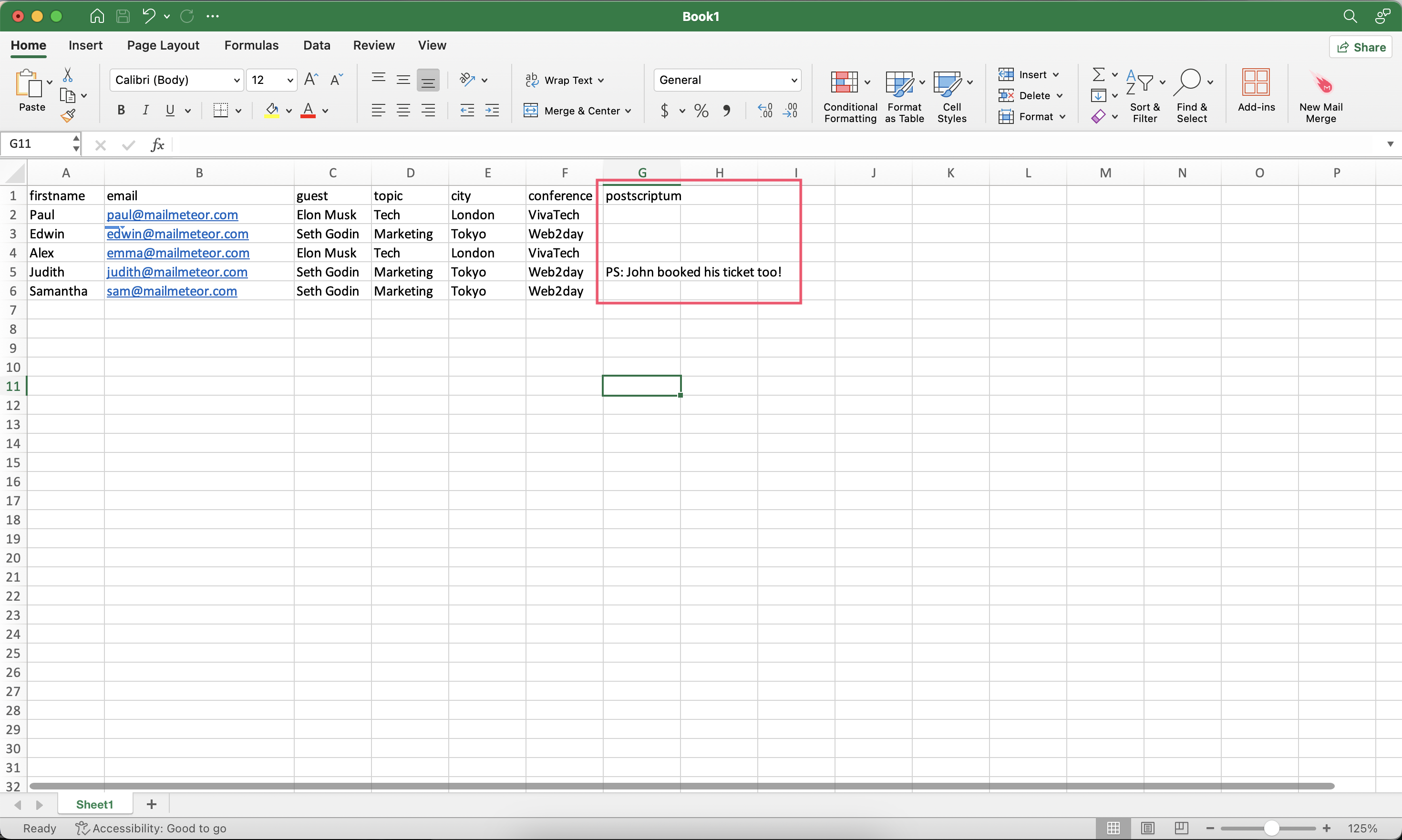Apply Comma Style number format
1402x840 pixels.
coord(726,111)
